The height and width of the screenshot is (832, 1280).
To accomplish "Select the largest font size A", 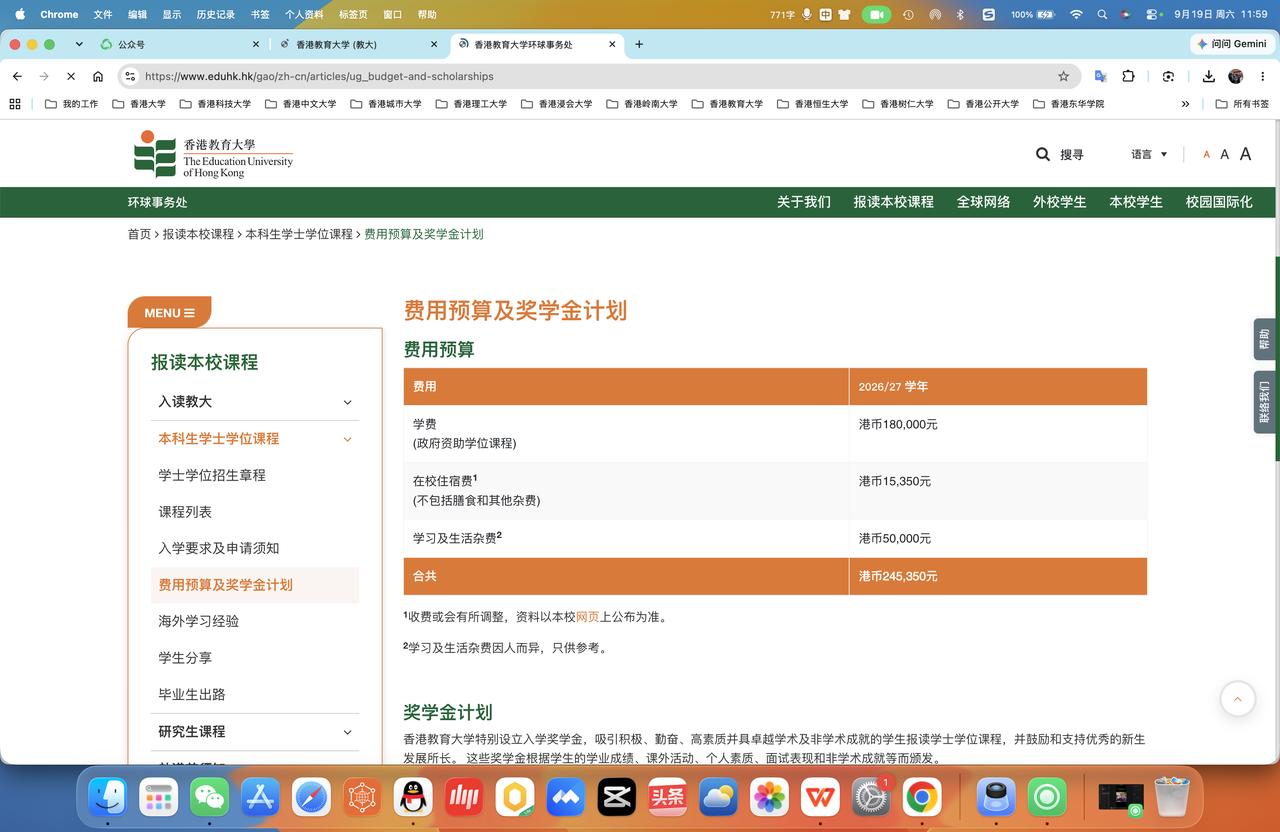I will coord(1245,154).
